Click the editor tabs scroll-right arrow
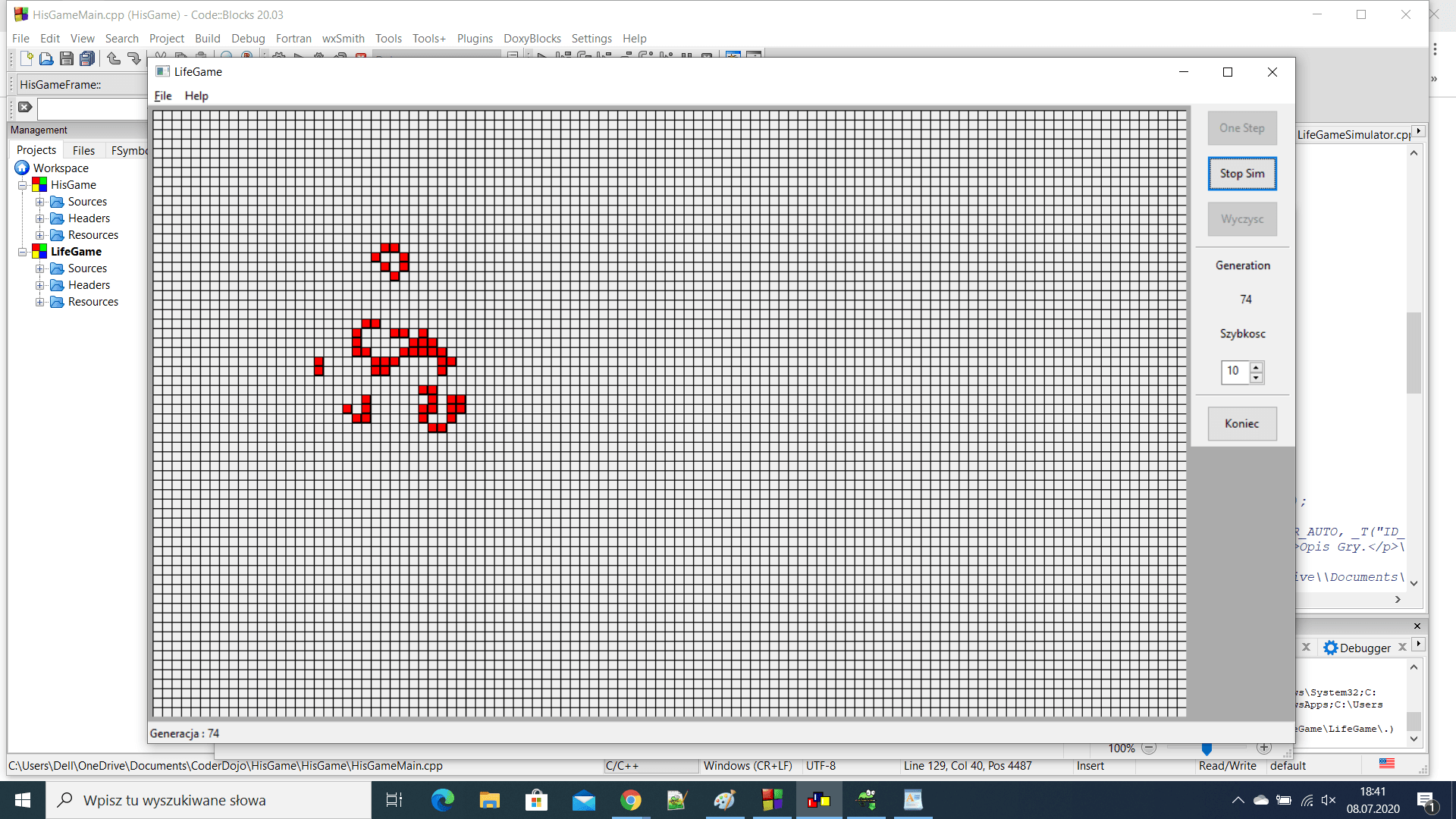The image size is (1456, 819). tap(1418, 131)
